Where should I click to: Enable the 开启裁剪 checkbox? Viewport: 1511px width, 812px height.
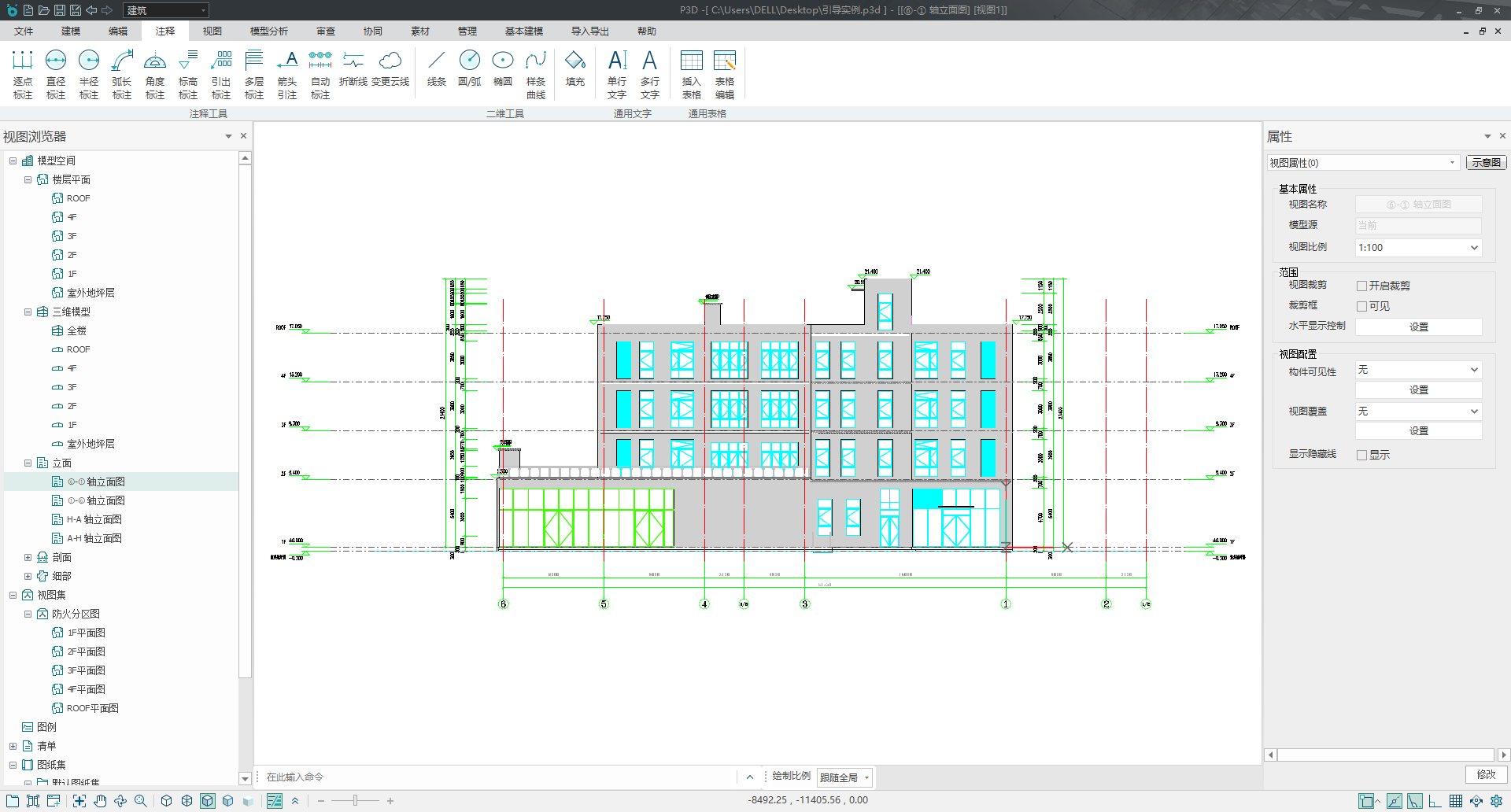coord(1361,286)
